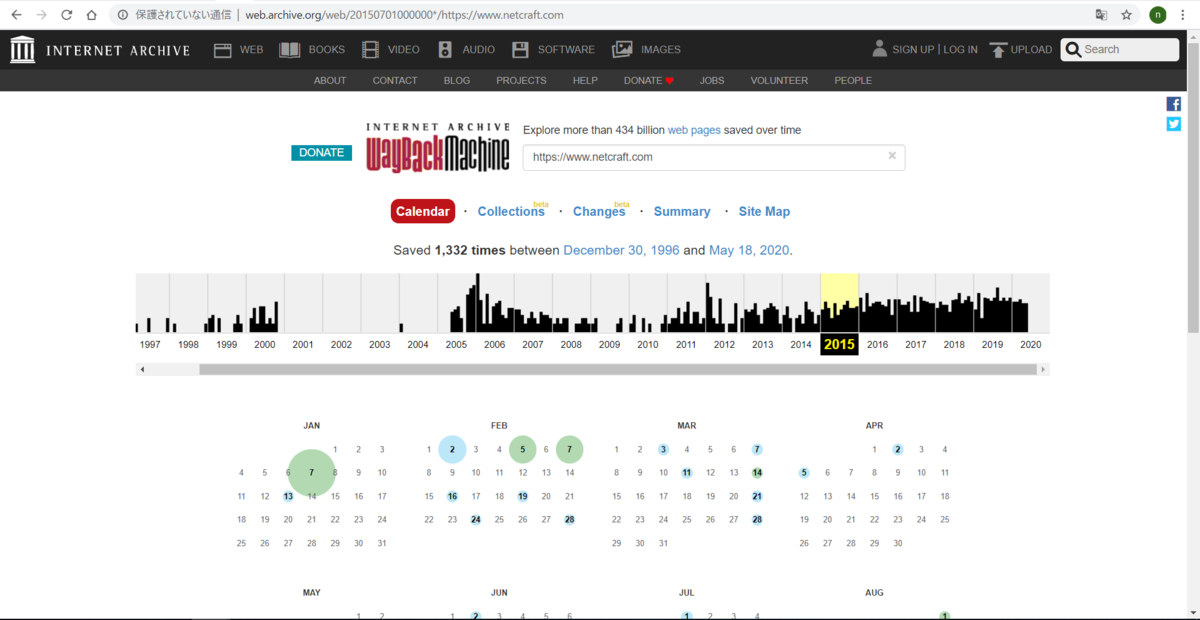Open December 30, 1996 capture link
1200x620 pixels.
621,250
